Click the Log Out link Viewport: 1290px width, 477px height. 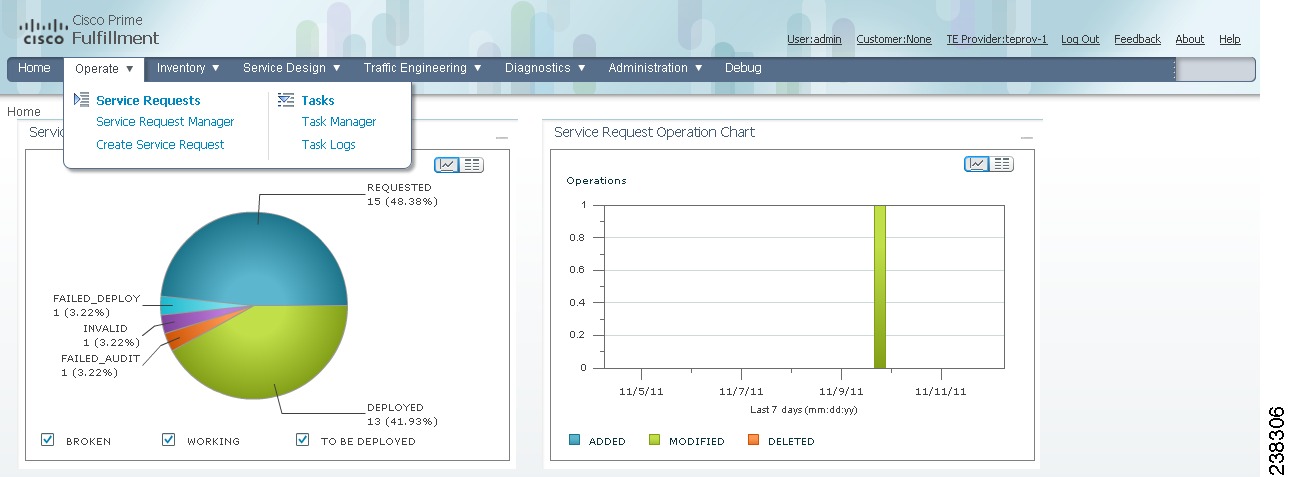point(1080,39)
